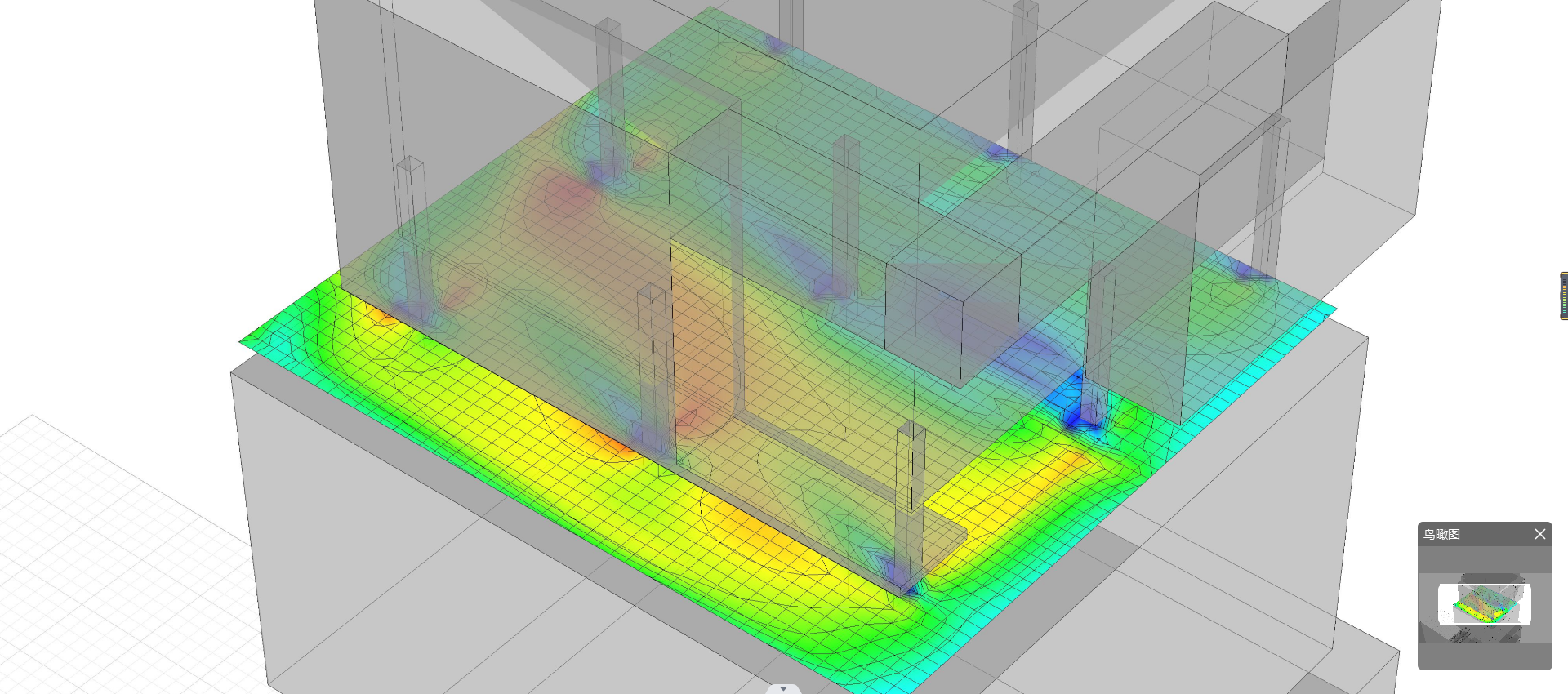Image resolution: width=1568 pixels, height=694 pixels.
Task: Close the 鸟瞰图 bird's-eye view panel
Action: (x=1539, y=534)
